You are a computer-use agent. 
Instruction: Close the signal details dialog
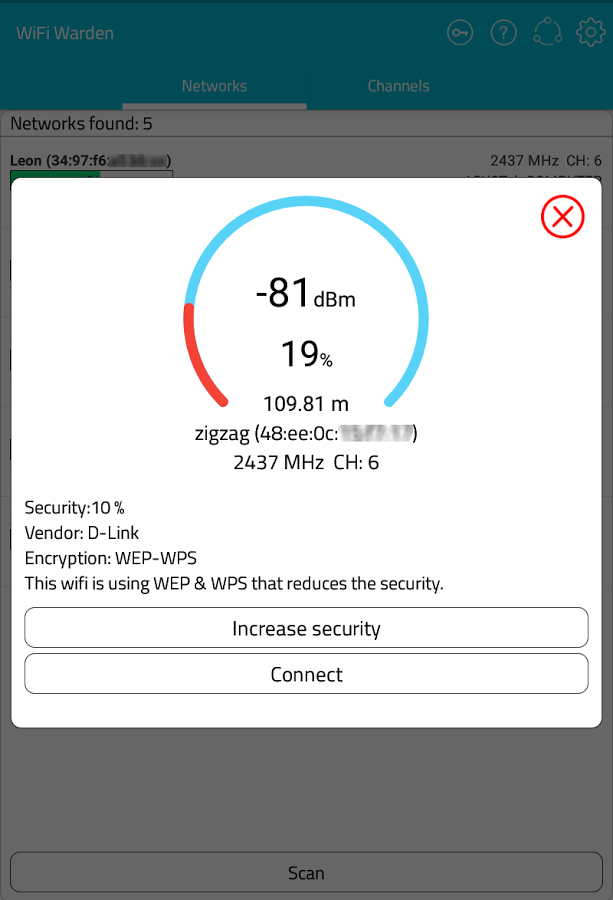click(x=562, y=217)
